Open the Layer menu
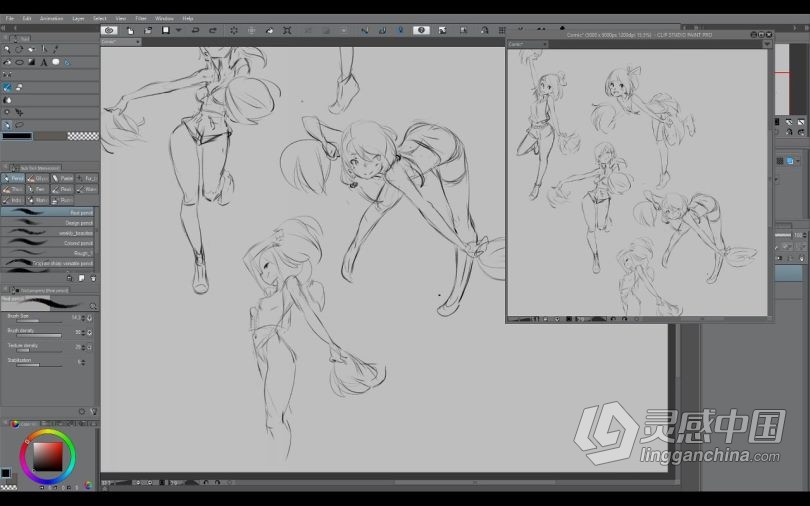Screen dimensions: 810x506 coord(78,19)
